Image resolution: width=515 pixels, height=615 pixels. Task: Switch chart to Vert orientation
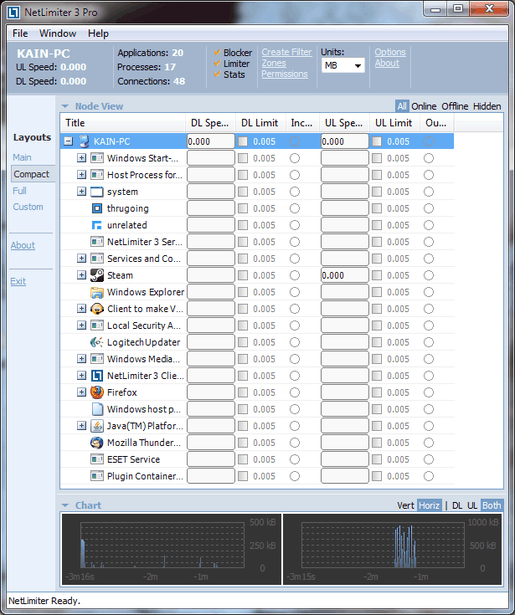click(405, 505)
